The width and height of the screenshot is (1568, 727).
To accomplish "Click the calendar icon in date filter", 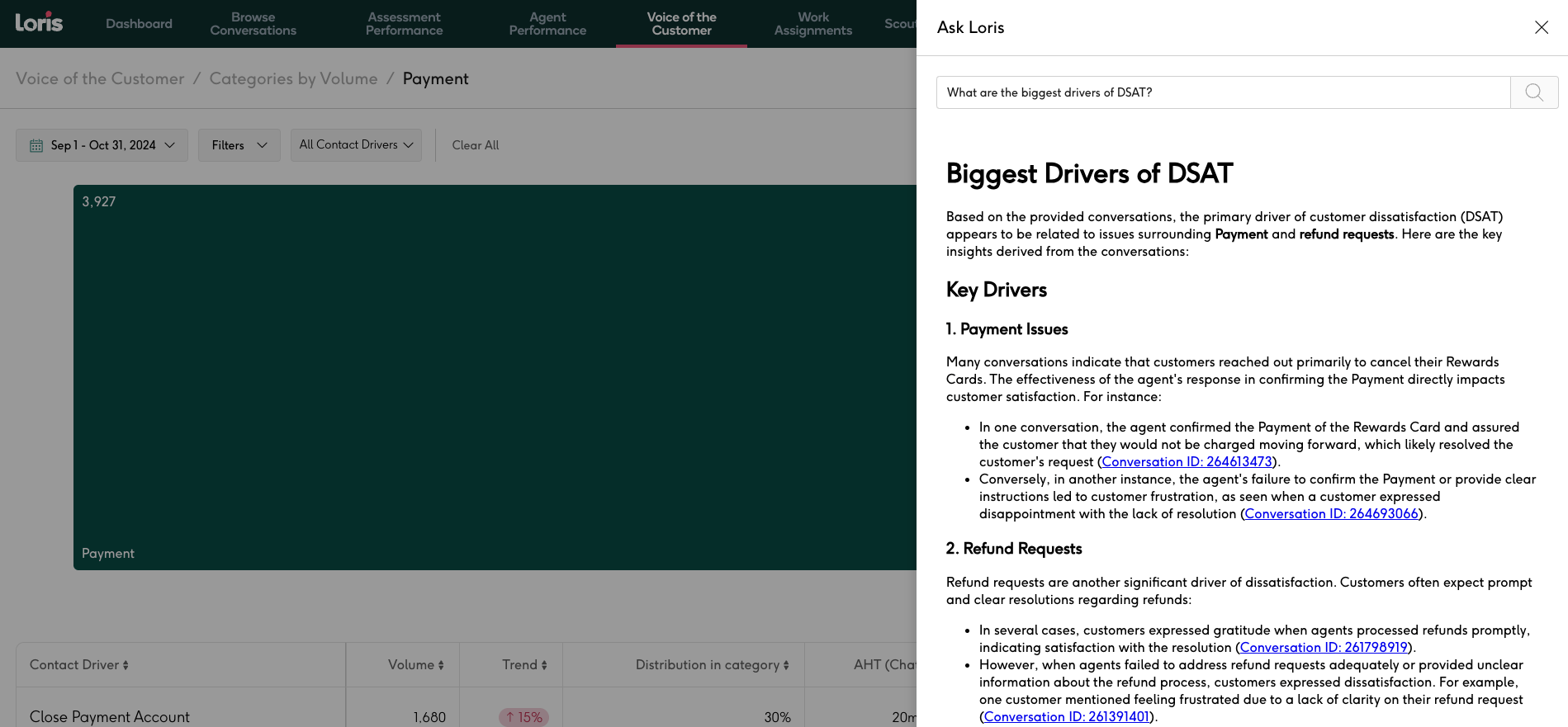I will (x=36, y=145).
